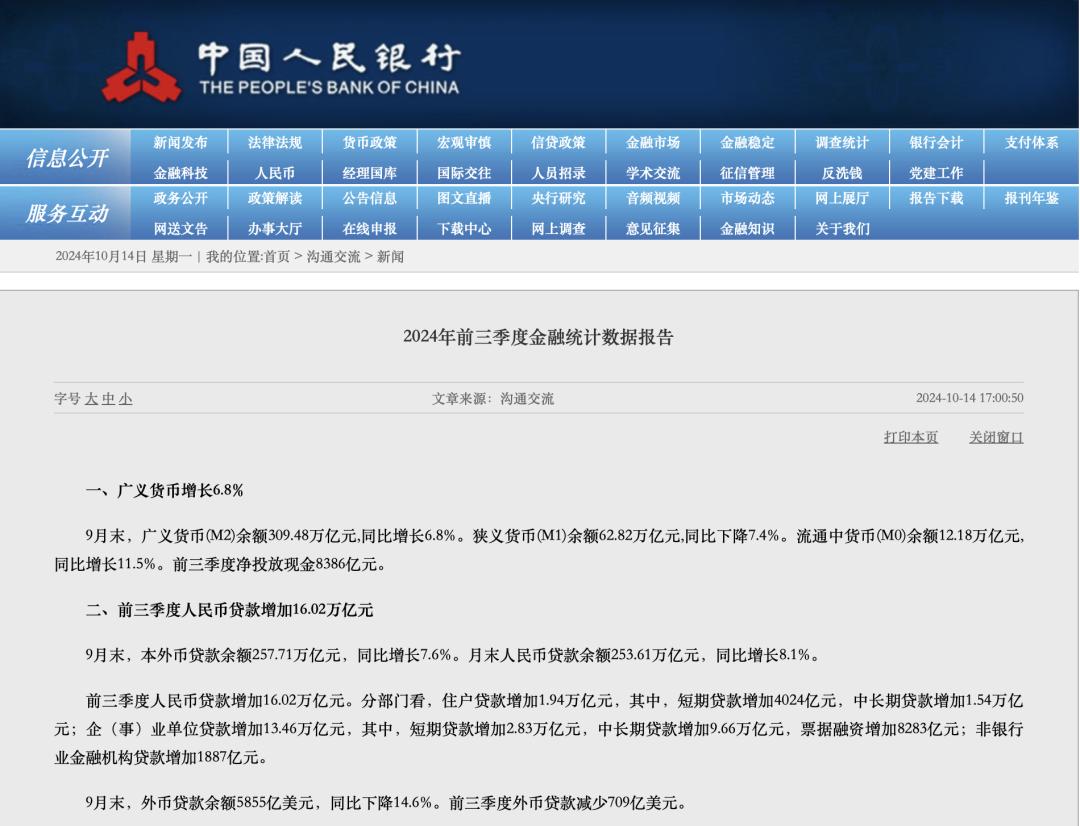The height and width of the screenshot is (826, 1080).
Task: Click the 信息公开 section header
Action: pyautogui.click(x=67, y=158)
